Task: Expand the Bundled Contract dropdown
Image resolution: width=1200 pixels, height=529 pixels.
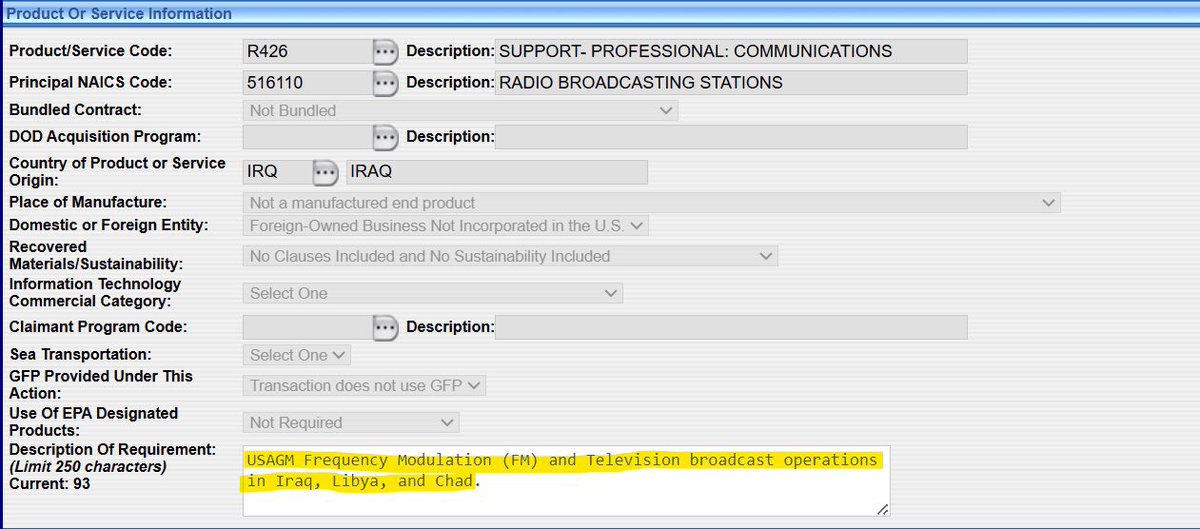Action: [x=460, y=111]
